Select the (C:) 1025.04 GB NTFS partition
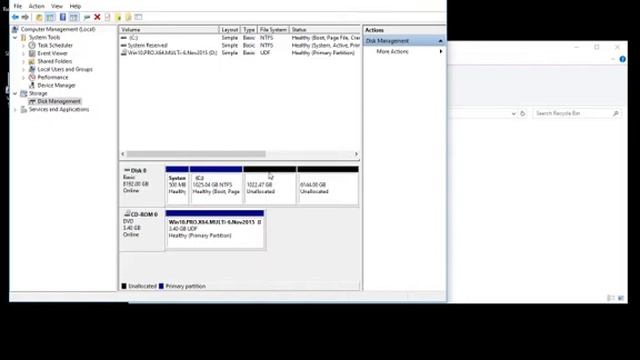Screen dimensions: 640x360 pos(216,185)
